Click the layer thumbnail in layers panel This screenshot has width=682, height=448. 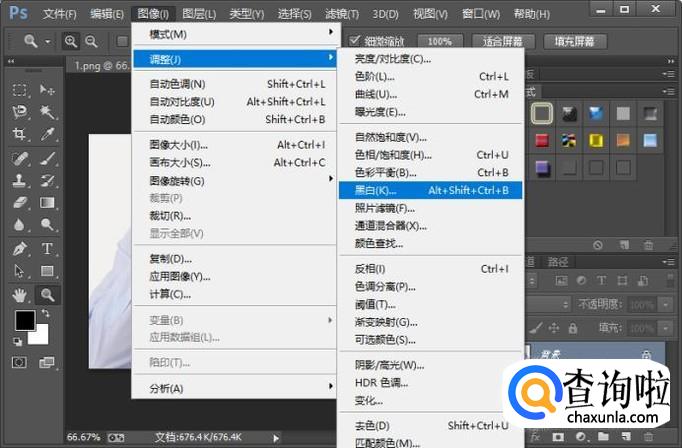(x=529, y=352)
